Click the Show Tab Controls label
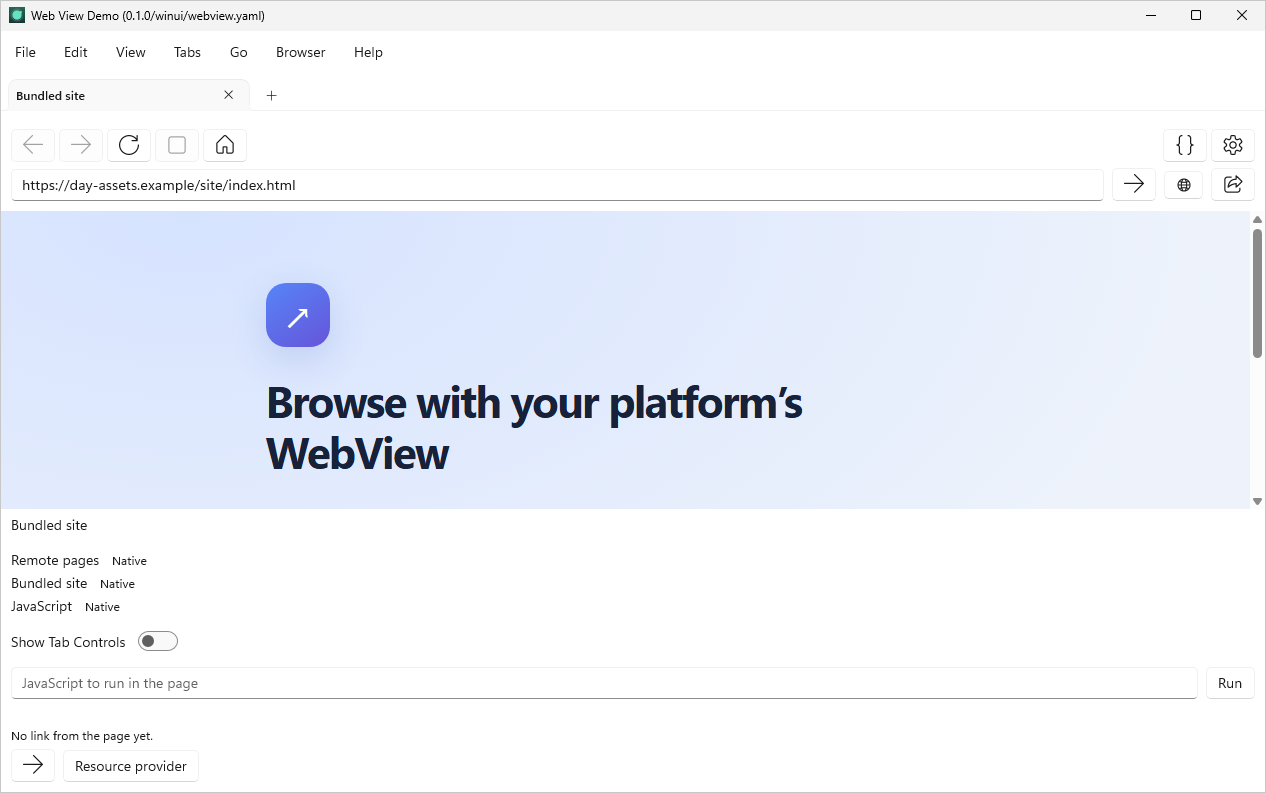Screen dimensions: 1266x793 coord(68,642)
